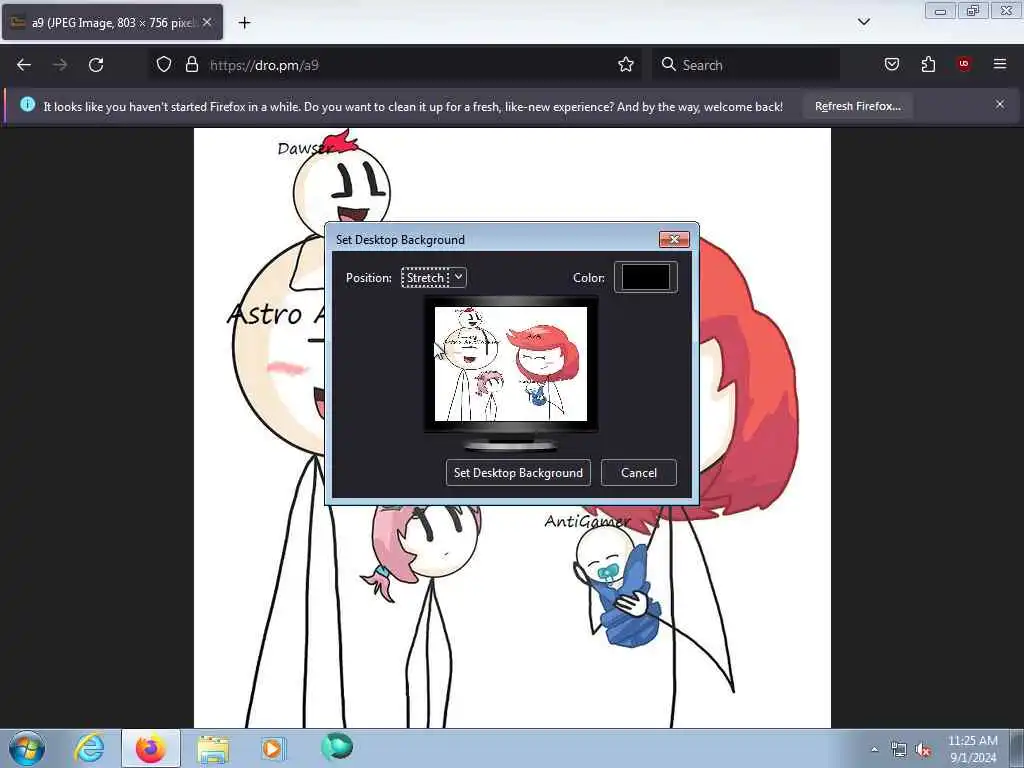1024x768 pixels.
Task: List all tabs with the chevron
Action: pos(863,22)
